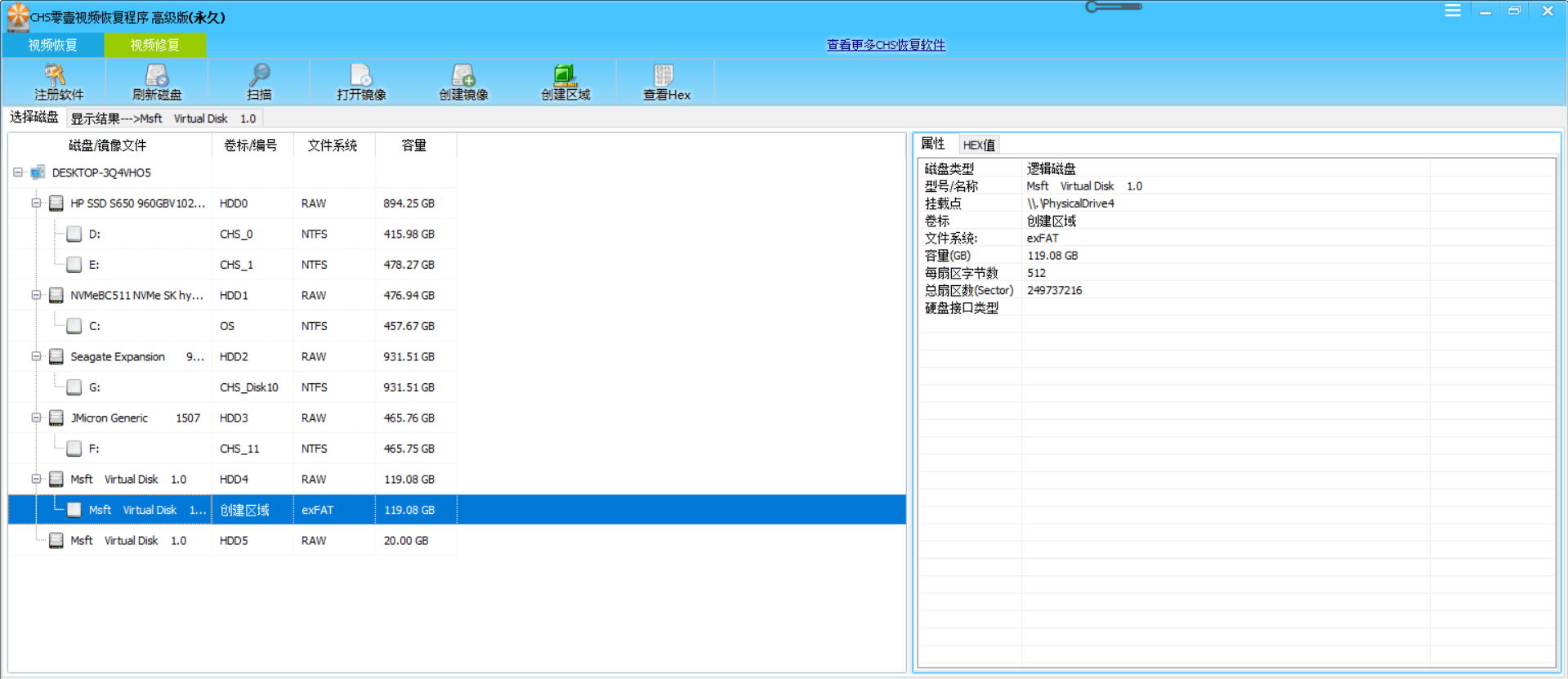The image size is (1568, 679).
Task: Click the 注册软件 register software icon
Action: click(55, 74)
